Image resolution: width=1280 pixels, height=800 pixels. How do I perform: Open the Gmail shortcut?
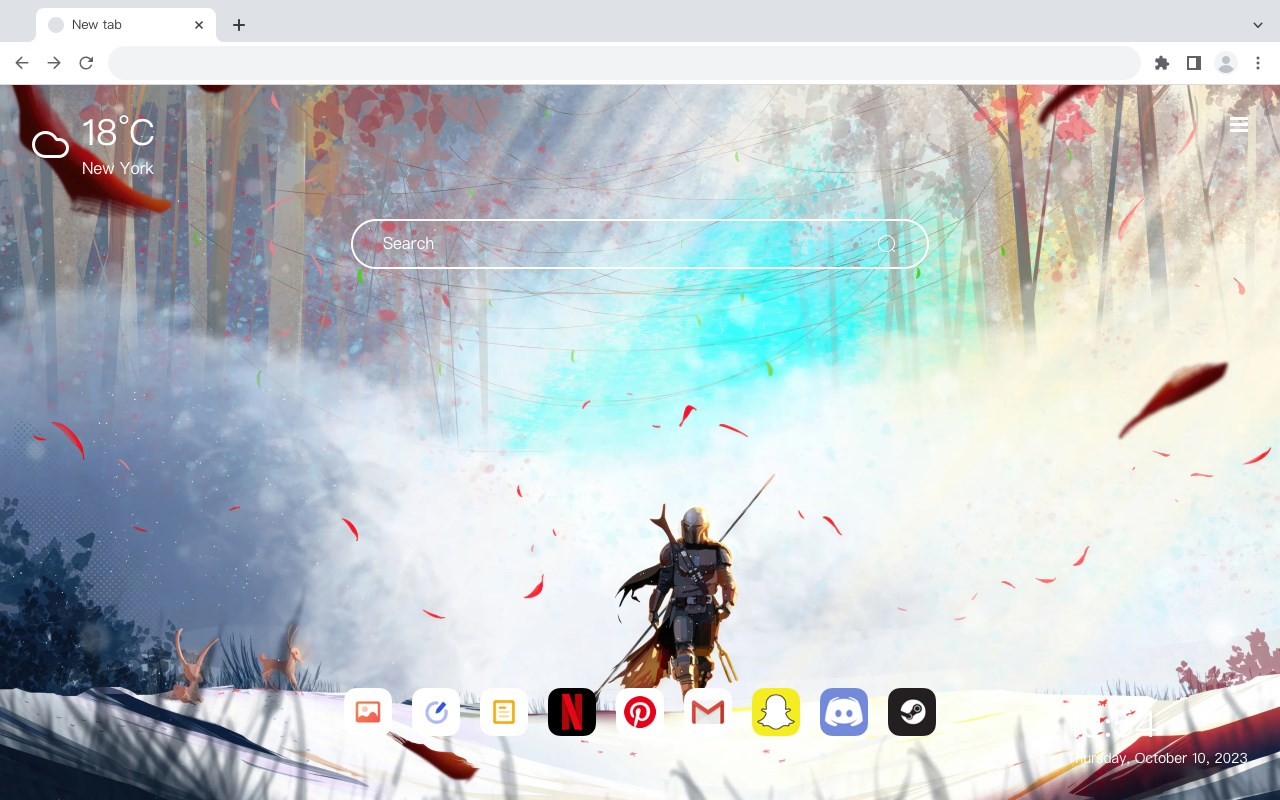(708, 712)
